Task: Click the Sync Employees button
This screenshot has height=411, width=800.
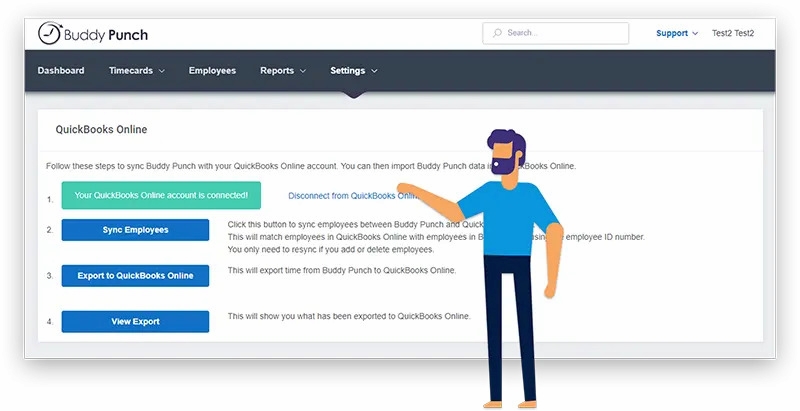Action: pyautogui.click(x=135, y=230)
